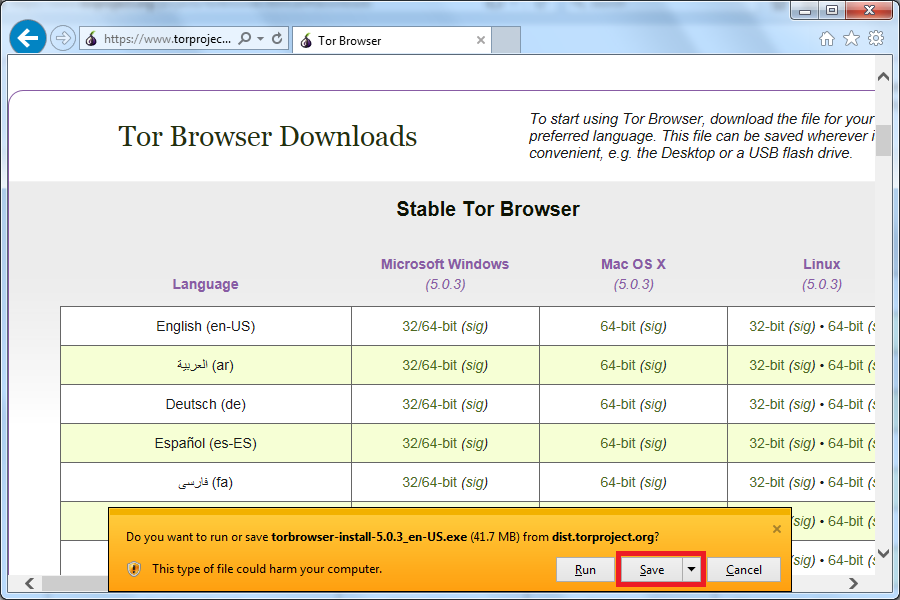The height and width of the screenshot is (600, 900).
Task: Click the vertical scrollbar up arrow
Action: (x=883, y=77)
